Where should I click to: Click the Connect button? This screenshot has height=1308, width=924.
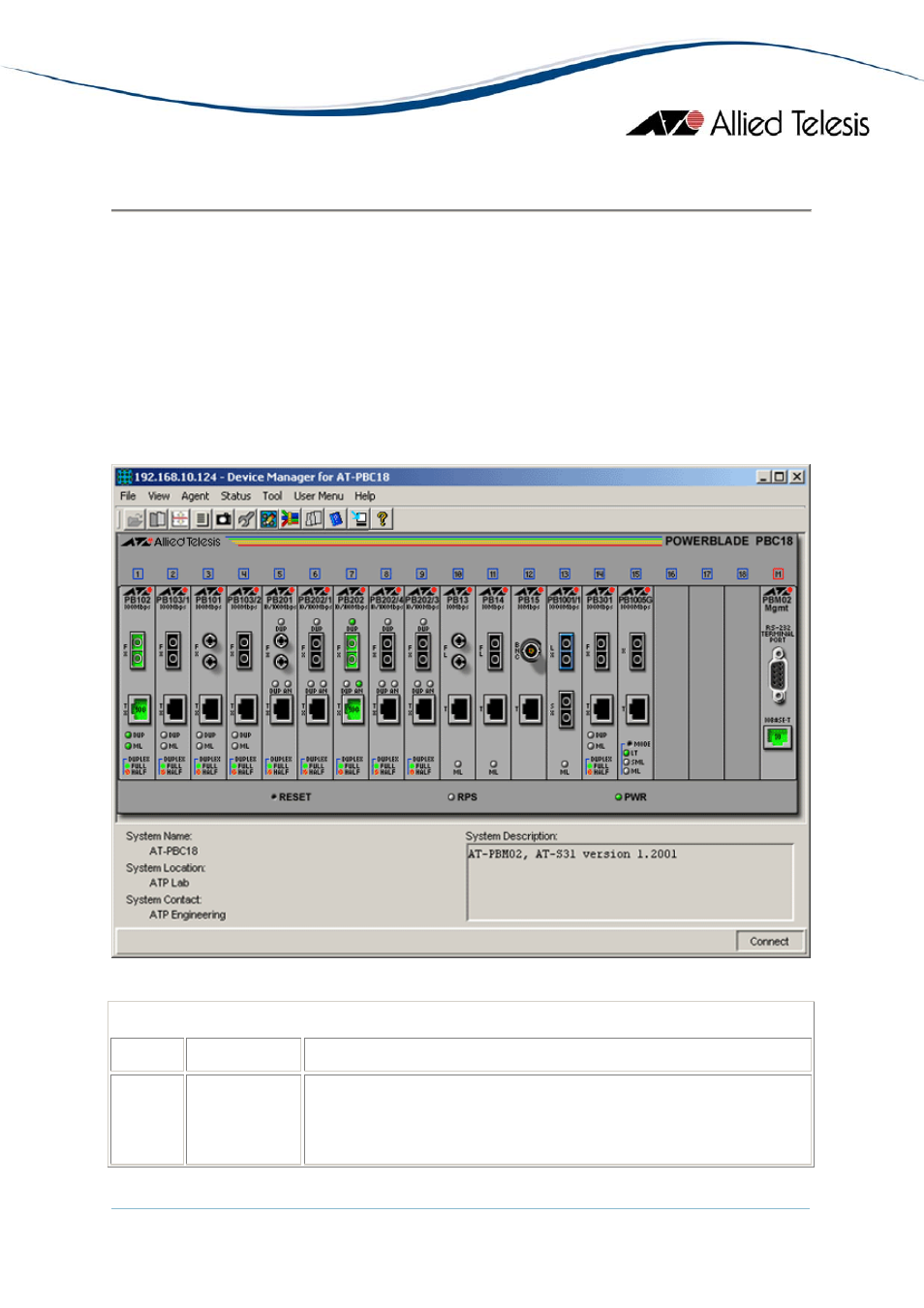pos(769,942)
